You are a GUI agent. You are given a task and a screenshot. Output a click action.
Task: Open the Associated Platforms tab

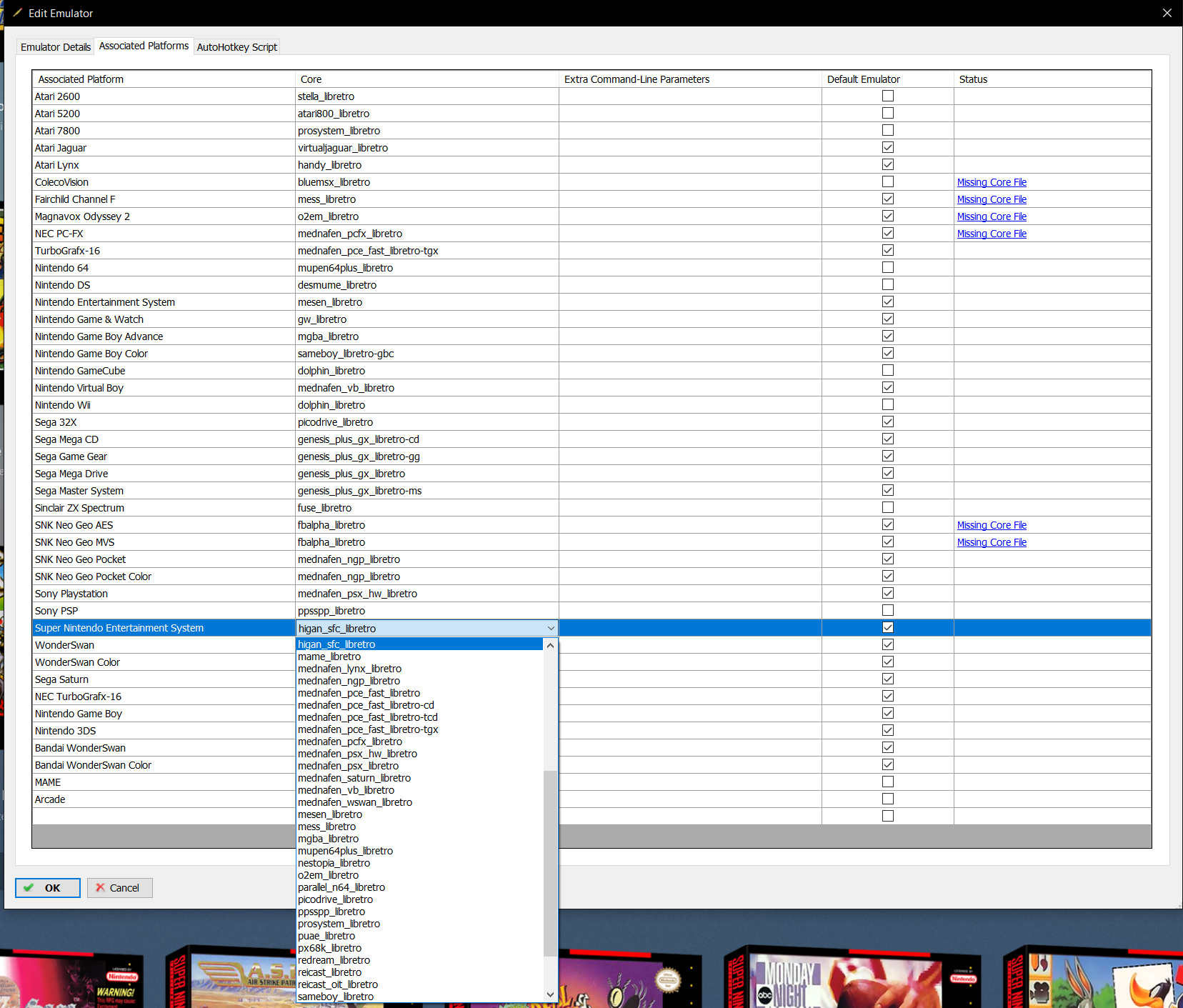144,46
